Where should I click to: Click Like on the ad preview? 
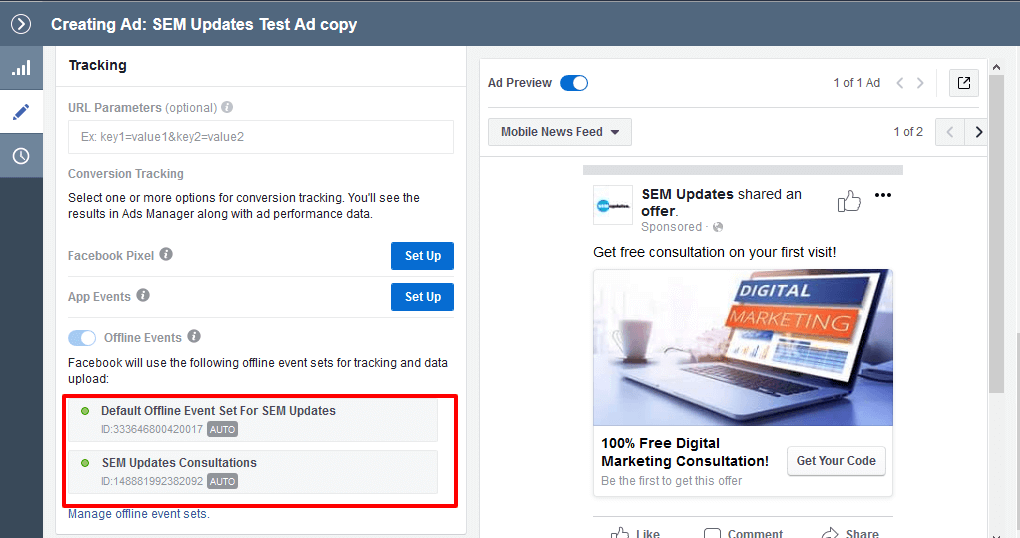636,533
